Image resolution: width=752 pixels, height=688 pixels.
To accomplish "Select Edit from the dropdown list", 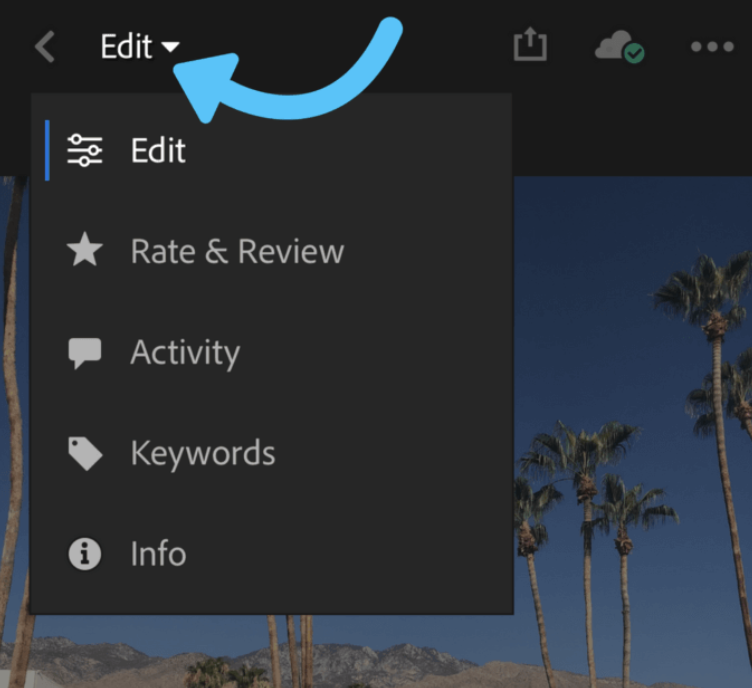I will pos(158,150).
